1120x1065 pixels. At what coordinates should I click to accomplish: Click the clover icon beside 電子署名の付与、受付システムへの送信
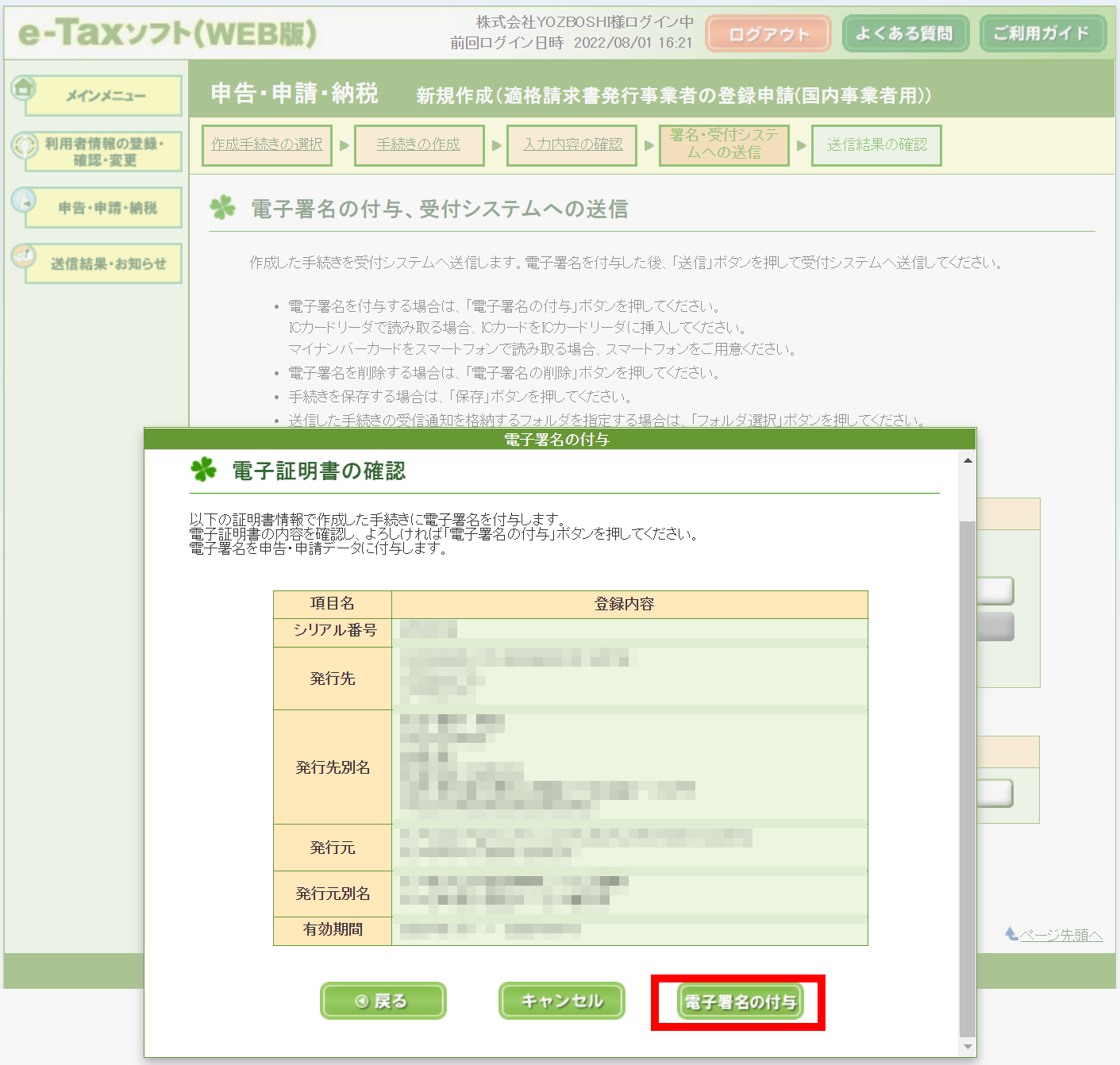click(223, 208)
